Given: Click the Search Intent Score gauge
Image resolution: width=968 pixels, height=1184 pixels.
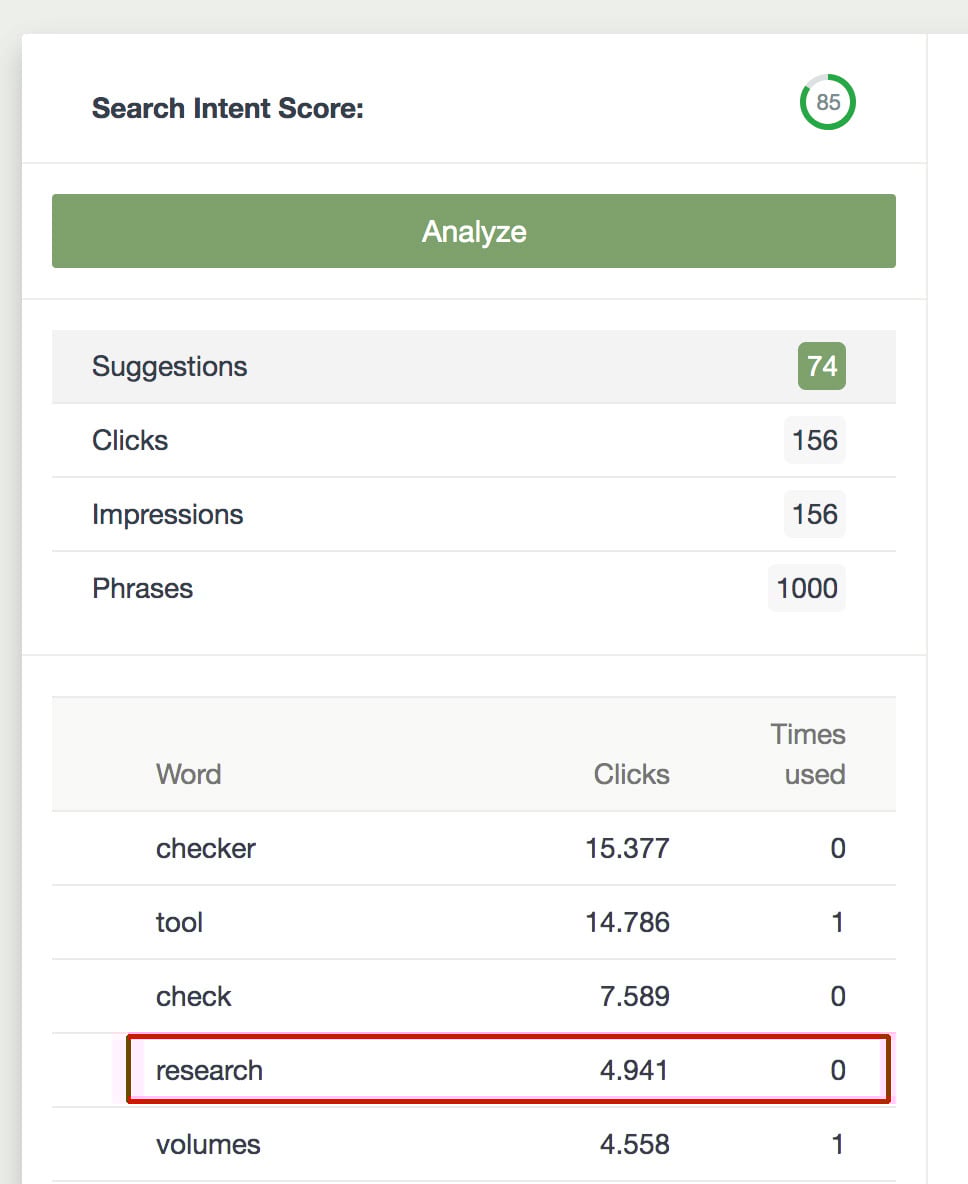Looking at the screenshot, I should click(827, 102).
